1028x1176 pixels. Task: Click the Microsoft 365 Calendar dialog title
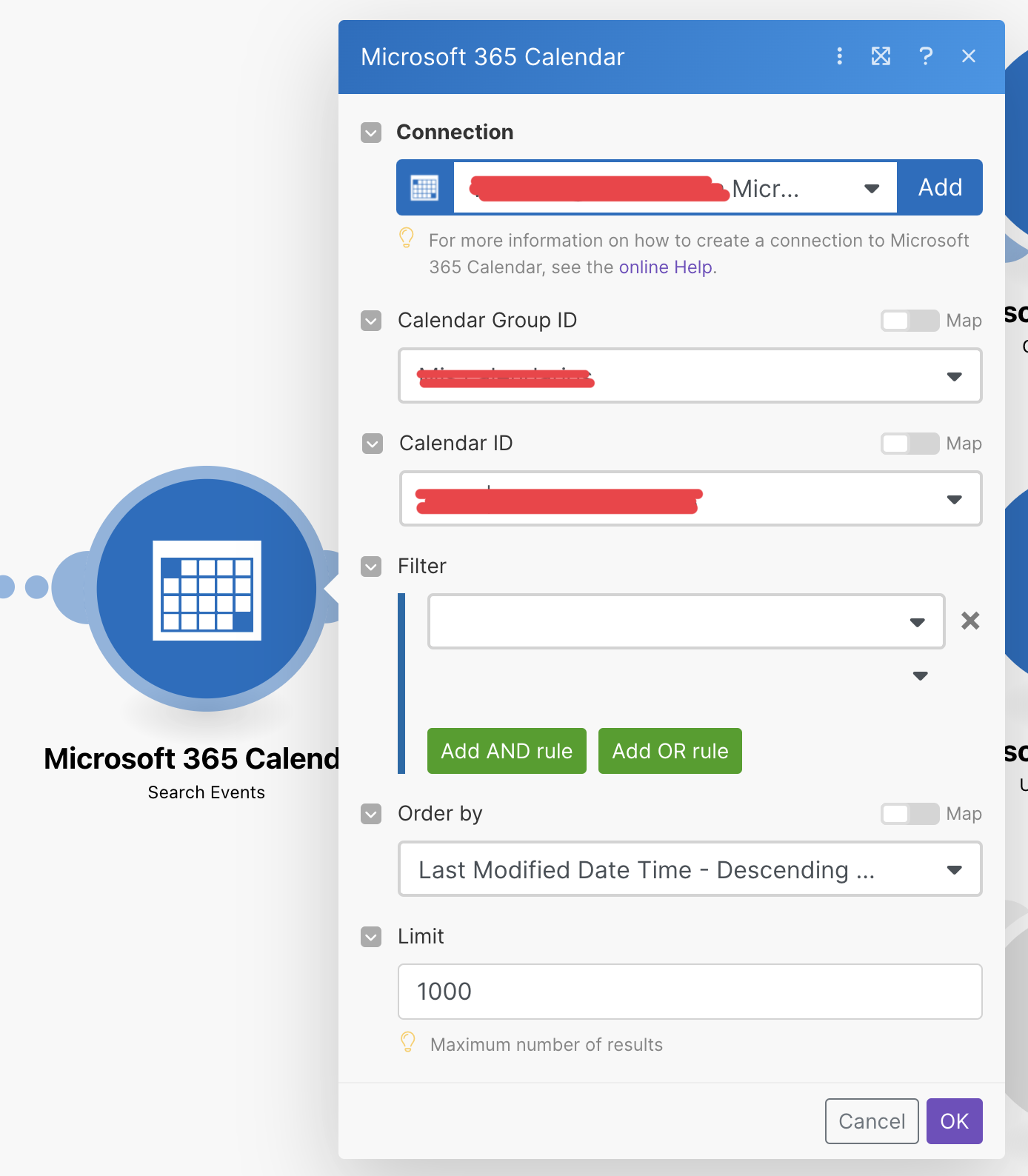coord(493,57)
